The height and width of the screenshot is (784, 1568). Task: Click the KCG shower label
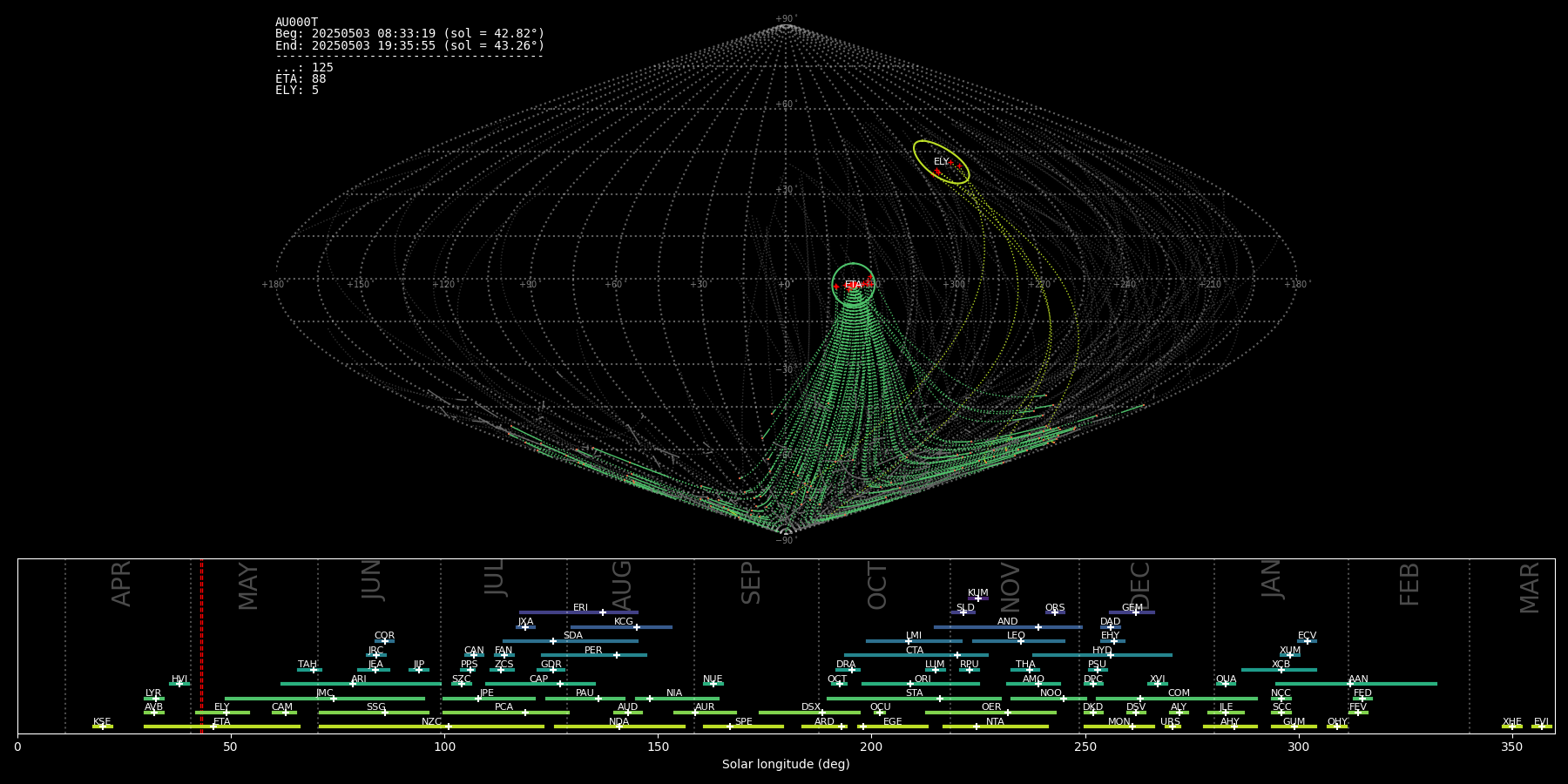point(624,622)
